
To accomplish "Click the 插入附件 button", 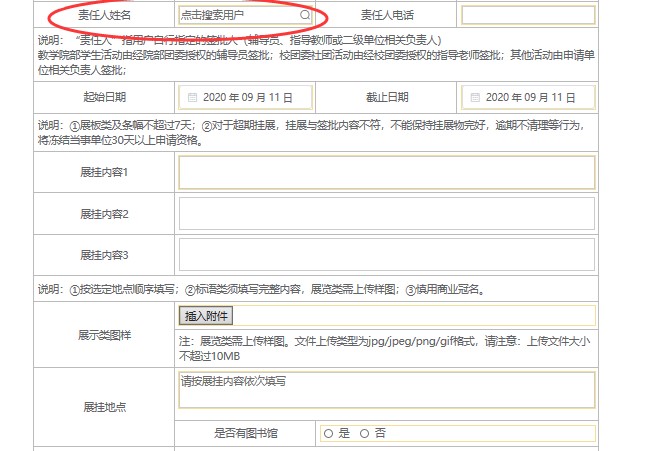I will 205,316.
